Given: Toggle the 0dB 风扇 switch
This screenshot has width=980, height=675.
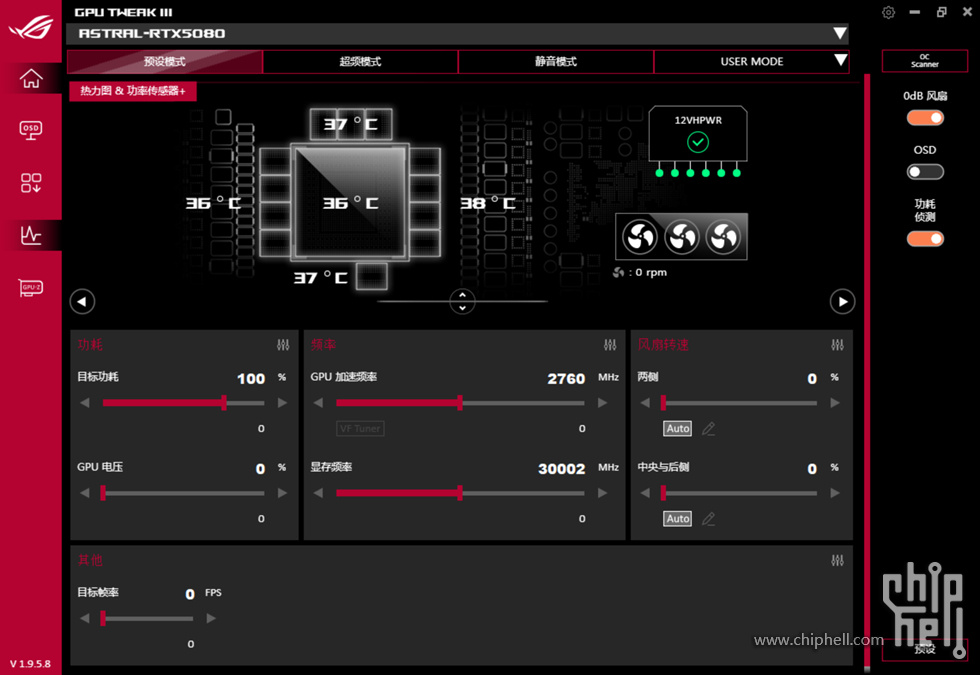Looking at the screenshot, I should pyautogui.click(x=925, y=118).
